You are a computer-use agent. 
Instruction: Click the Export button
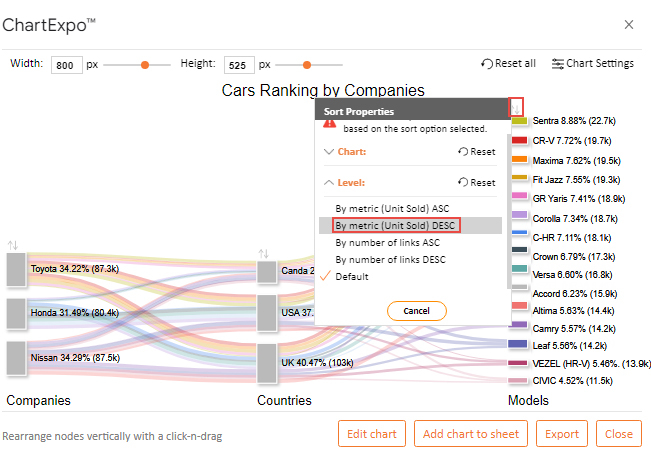pyautogui.click(x=562, y=434)
